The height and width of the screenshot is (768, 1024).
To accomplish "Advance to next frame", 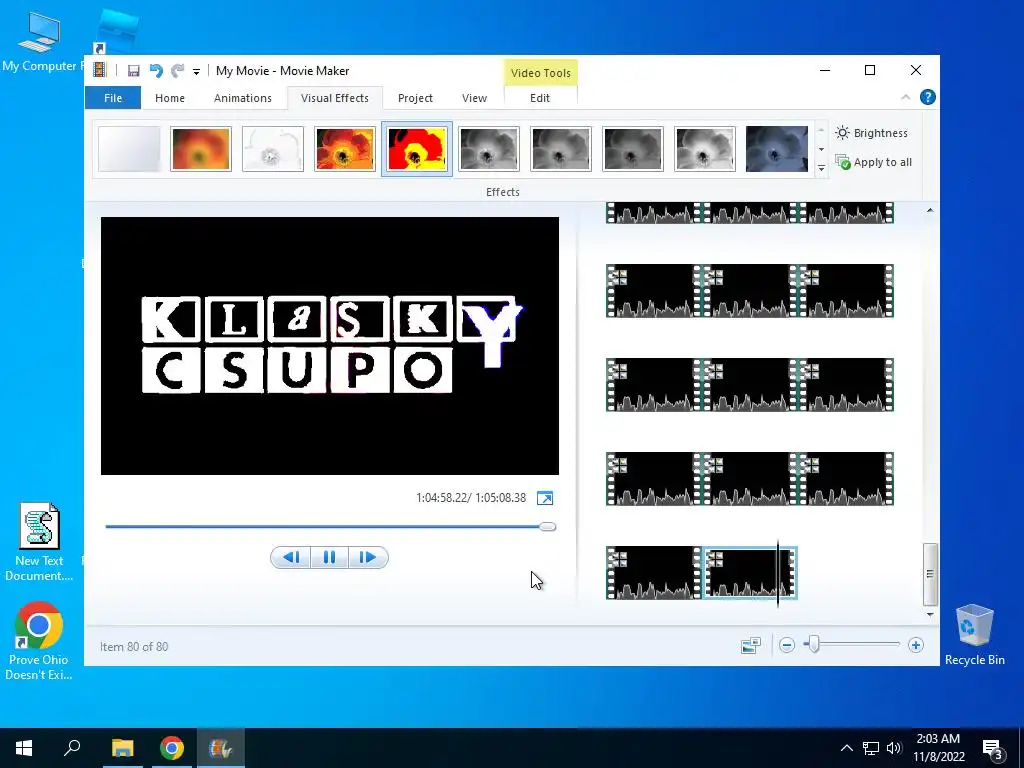I will pos(368,557).
